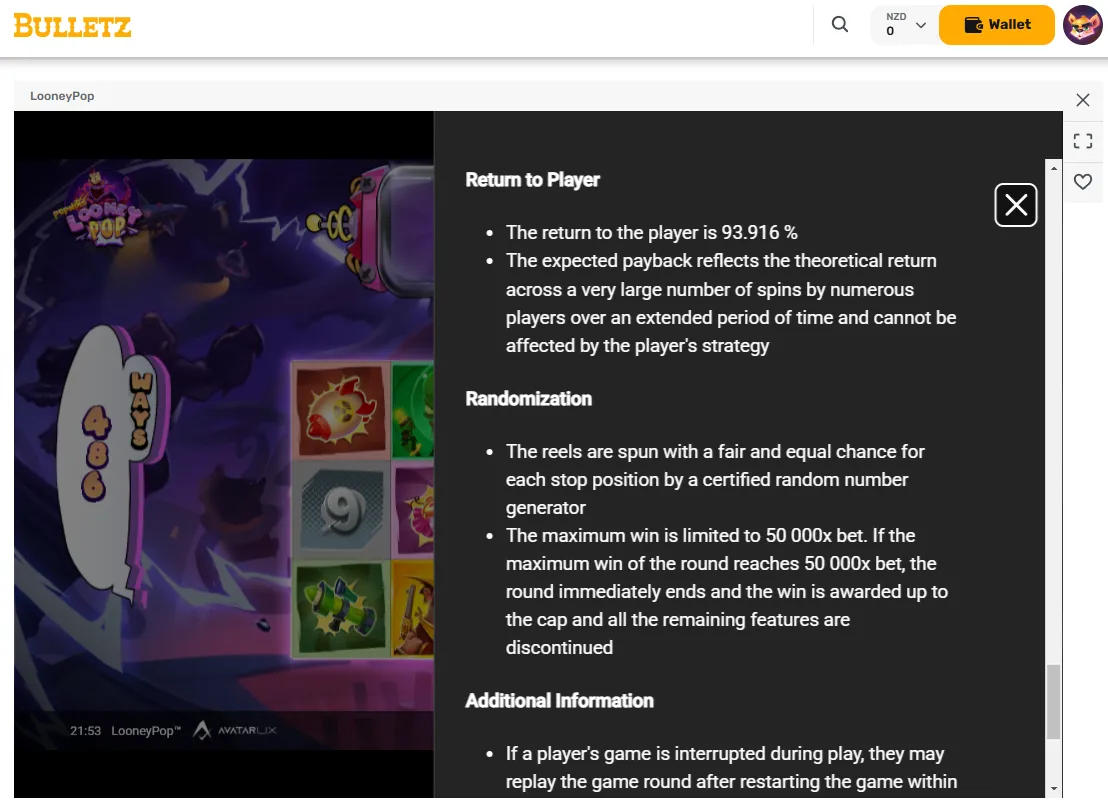Image resolution: width=1108 pixels, height=805 pixels.
Task: Click the LooneyPop title label above the game
Action: 62,96
